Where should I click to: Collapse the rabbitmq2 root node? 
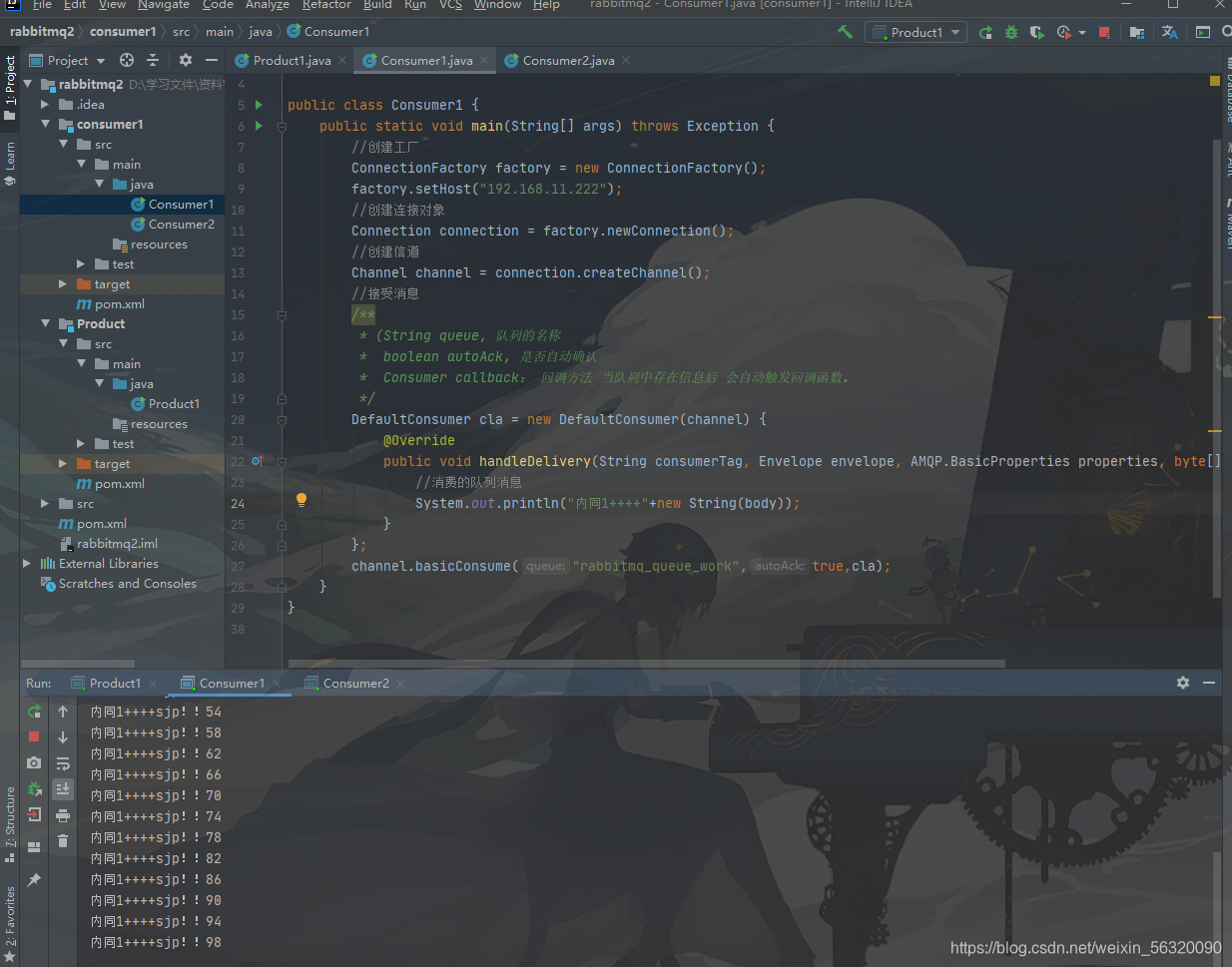[x=27, y=84]
